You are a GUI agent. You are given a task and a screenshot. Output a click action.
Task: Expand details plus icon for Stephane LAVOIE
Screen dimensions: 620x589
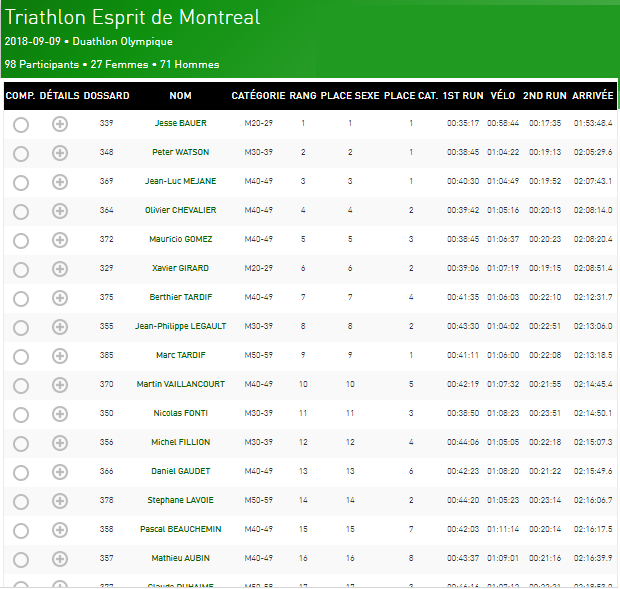tap(60, 501)
